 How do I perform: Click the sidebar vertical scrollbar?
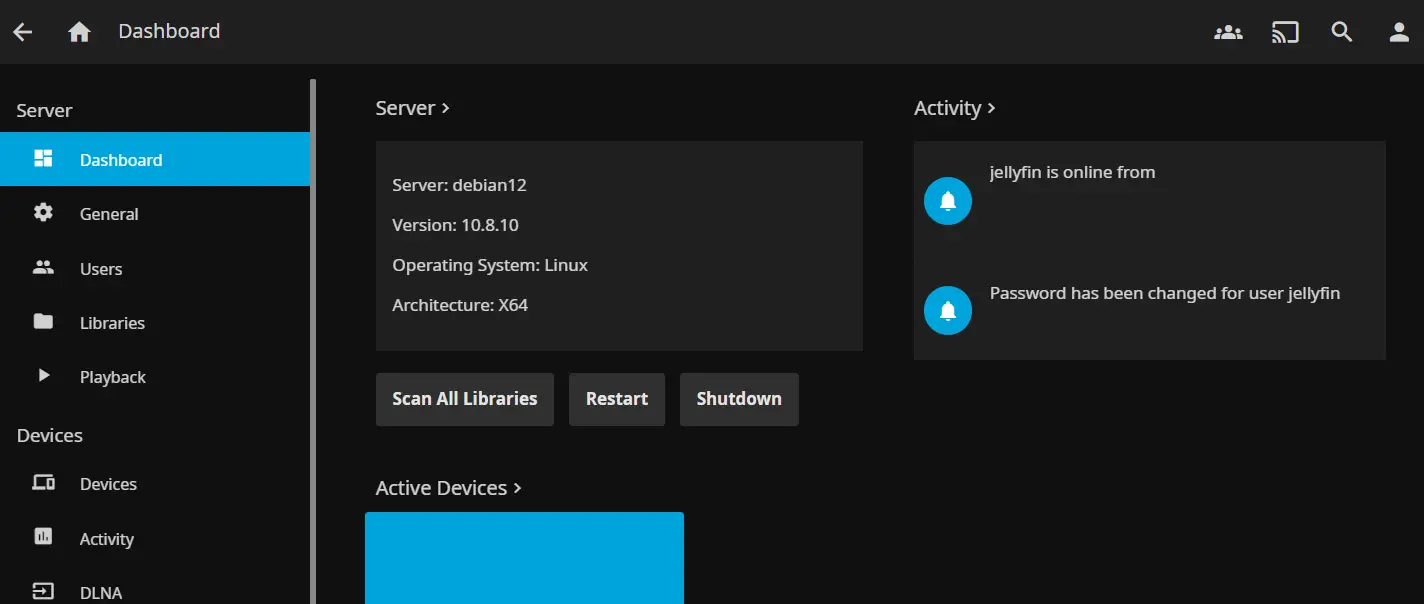[313, 300]
